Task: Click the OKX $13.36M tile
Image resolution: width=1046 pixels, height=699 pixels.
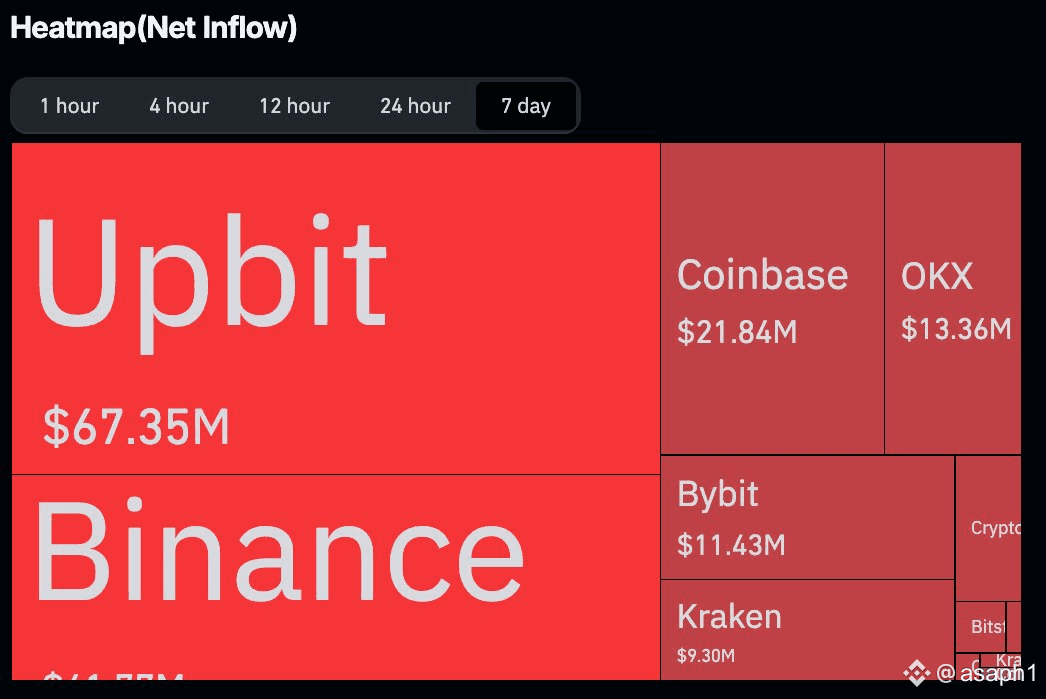Action: tap(953, 299)
